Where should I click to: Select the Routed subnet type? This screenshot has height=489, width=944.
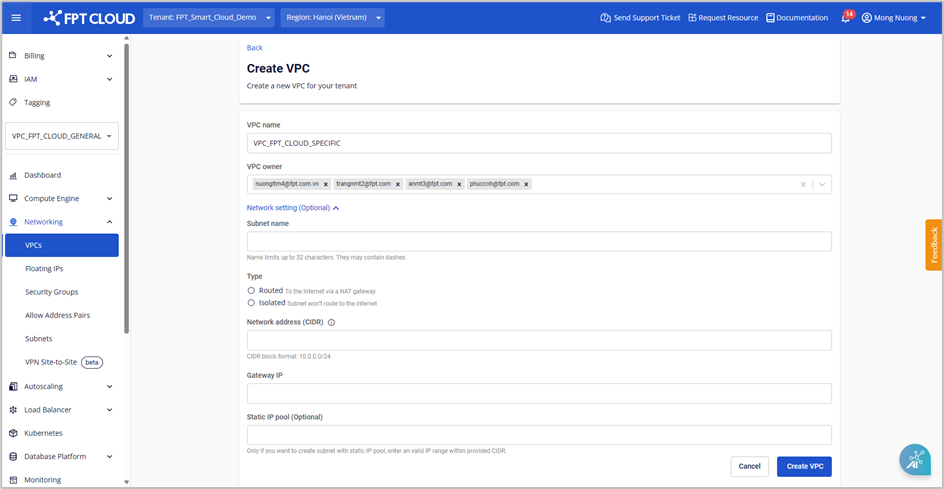pyautogui.click(x=251, y=290)
